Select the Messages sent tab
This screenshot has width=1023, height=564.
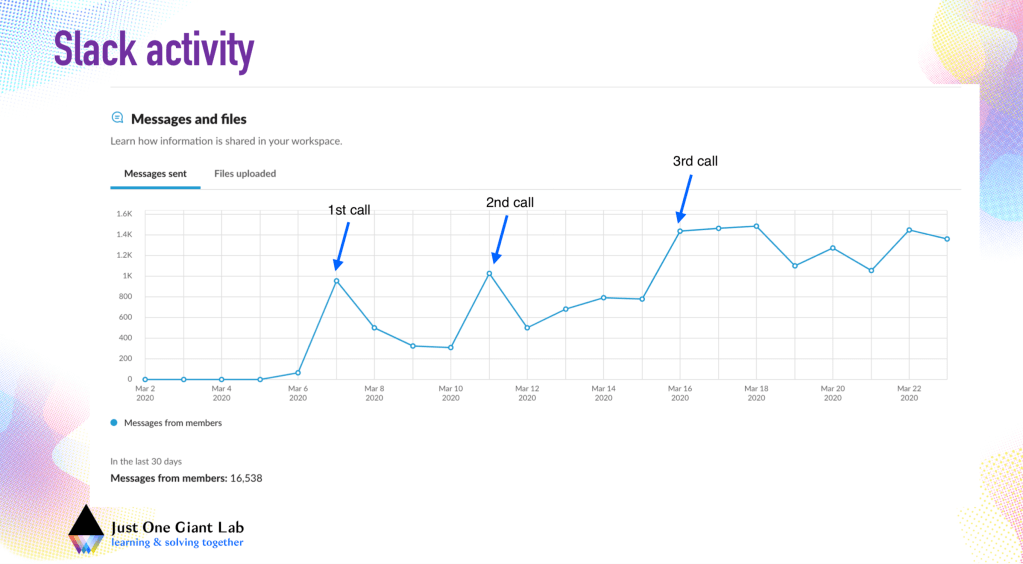point(155,174)
